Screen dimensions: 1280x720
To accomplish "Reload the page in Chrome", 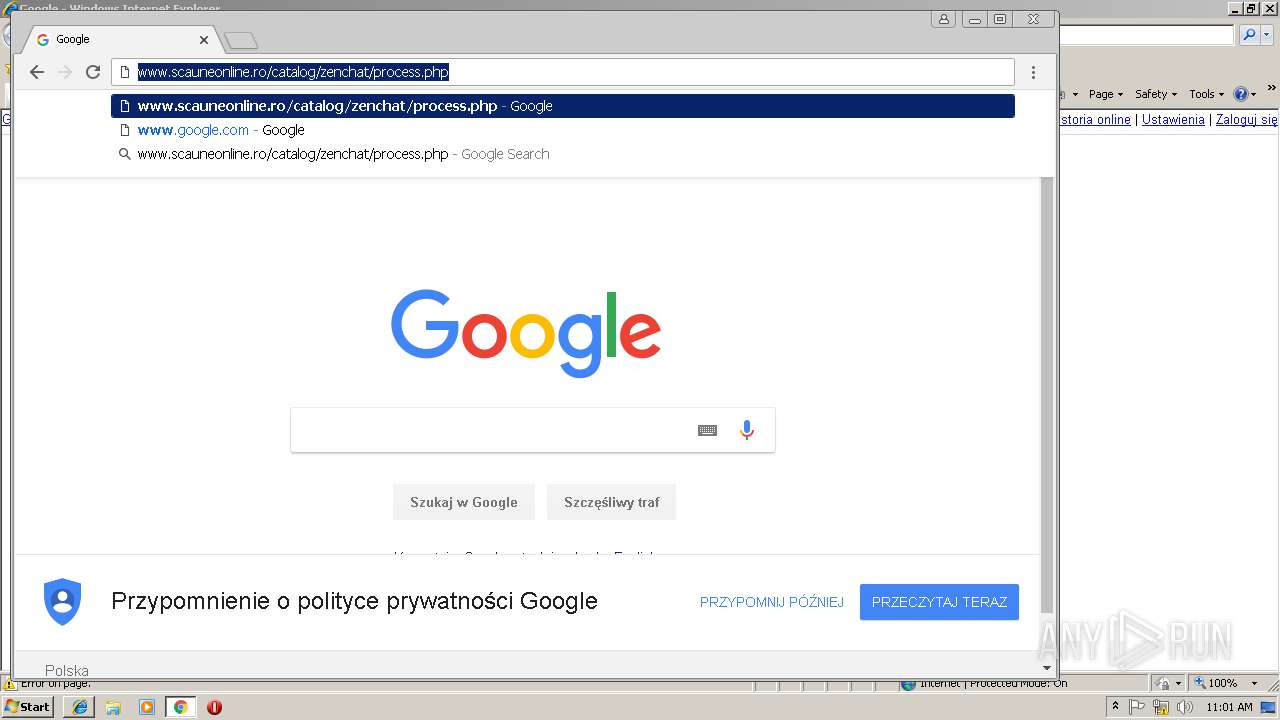I will click(x=93, y=72).
